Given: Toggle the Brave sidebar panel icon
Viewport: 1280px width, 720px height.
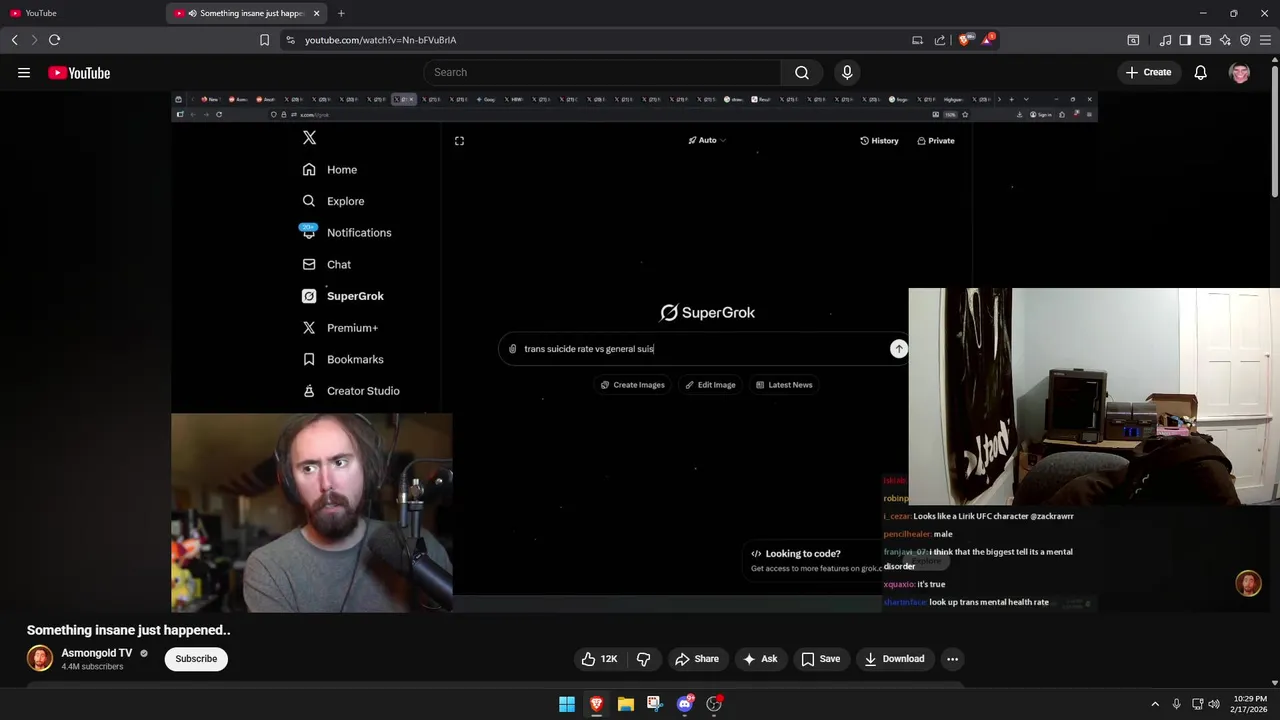Looking at the screenshot, I should click(1185, 40).
